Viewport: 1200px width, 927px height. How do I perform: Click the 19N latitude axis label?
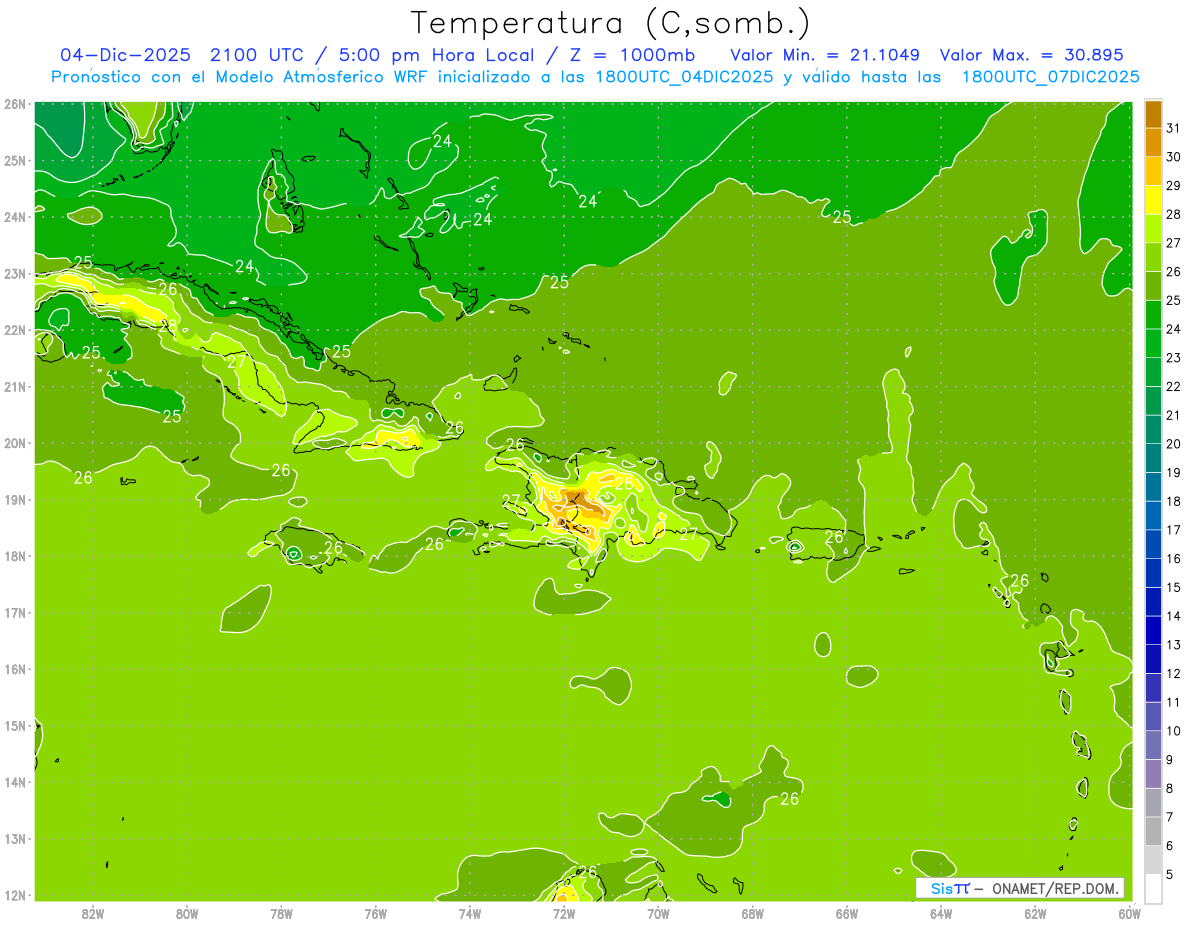[x=15, y=499]
